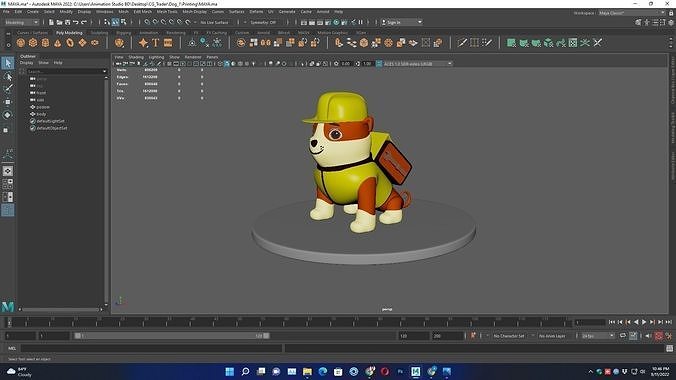The image size is (676, 380).
Task: Activate the Select tool in the toolbox
Action: [x=7, y=63]
